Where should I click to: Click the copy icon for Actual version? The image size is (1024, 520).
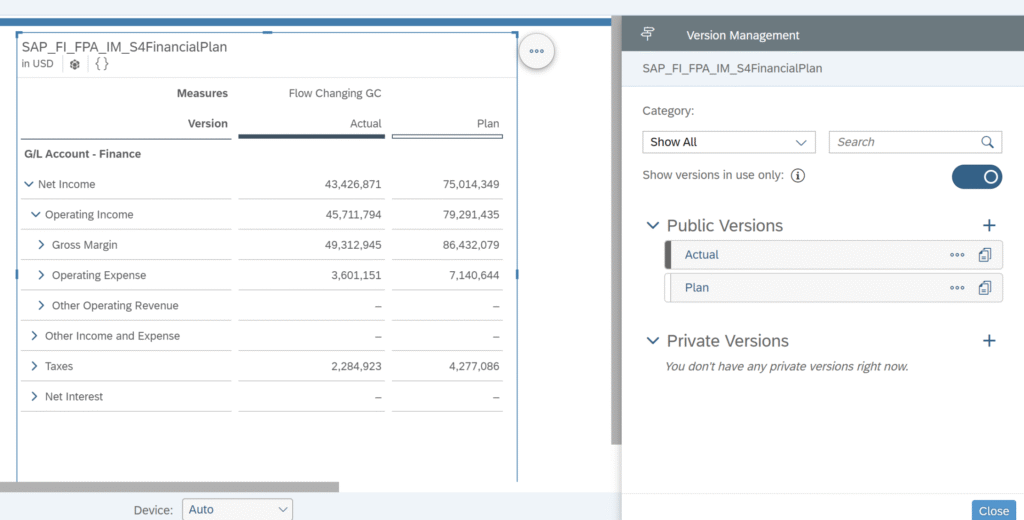tap(985, 255)
